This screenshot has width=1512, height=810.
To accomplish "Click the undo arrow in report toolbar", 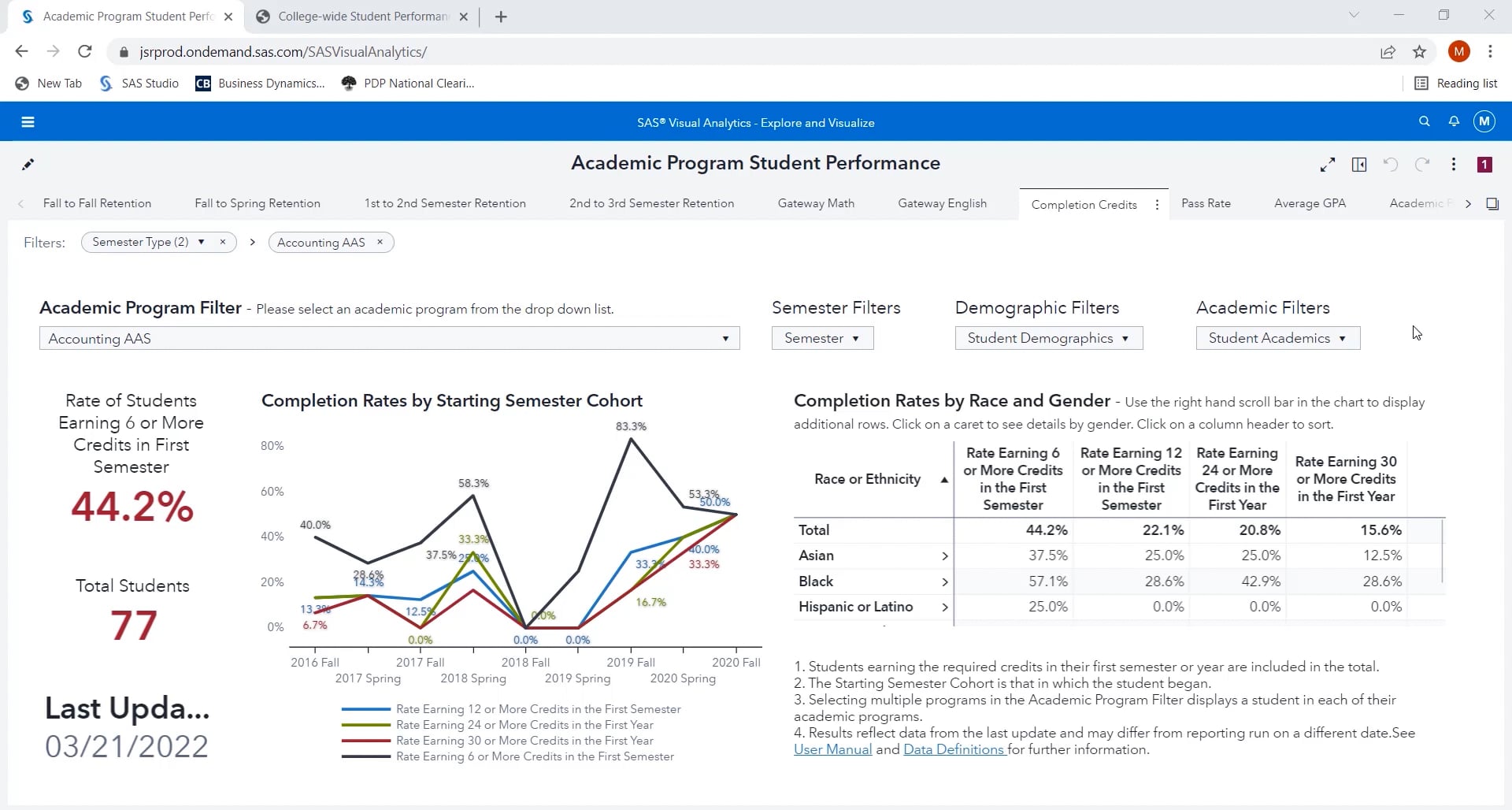I will pyautogui.click(x=1391, y=165).
